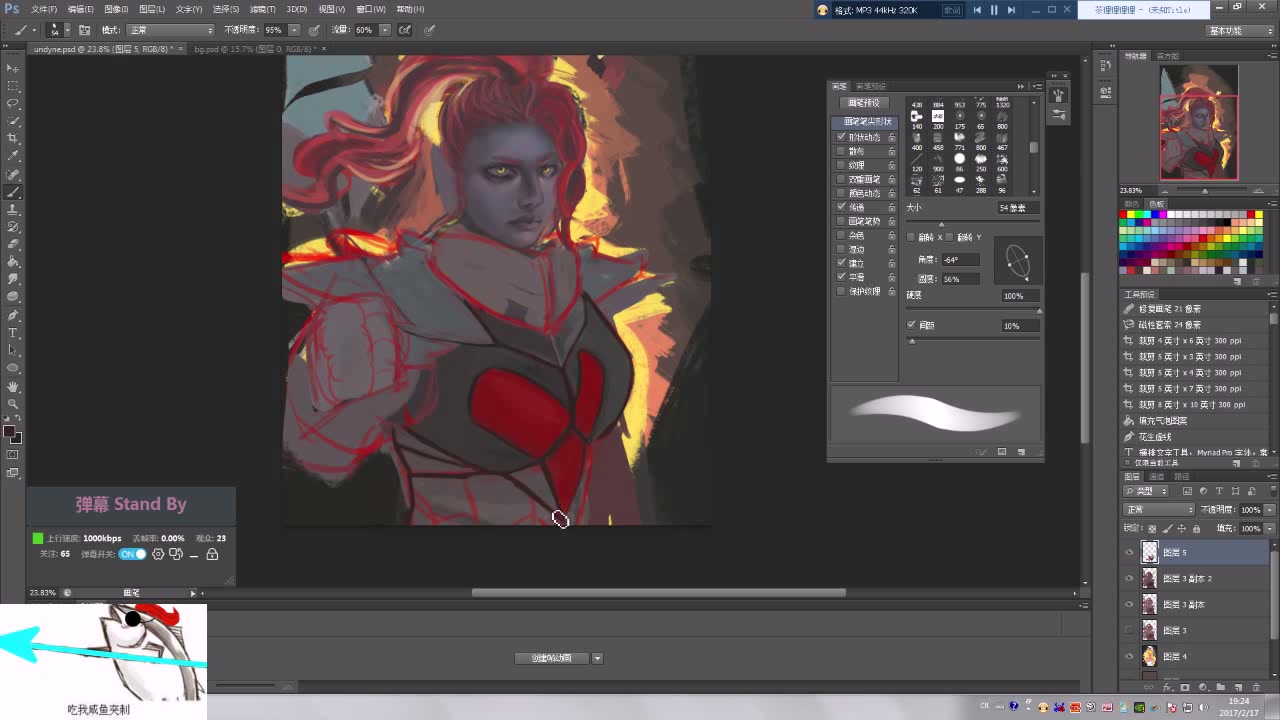Click the foreground color swatch

coord(9,432)
